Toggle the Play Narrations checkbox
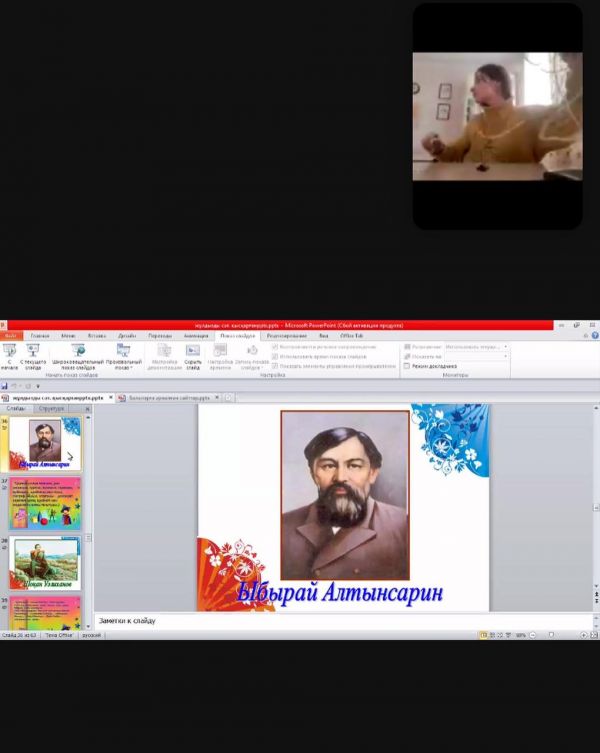The width and height of the screenshot is (600, 753). [276, 347]
